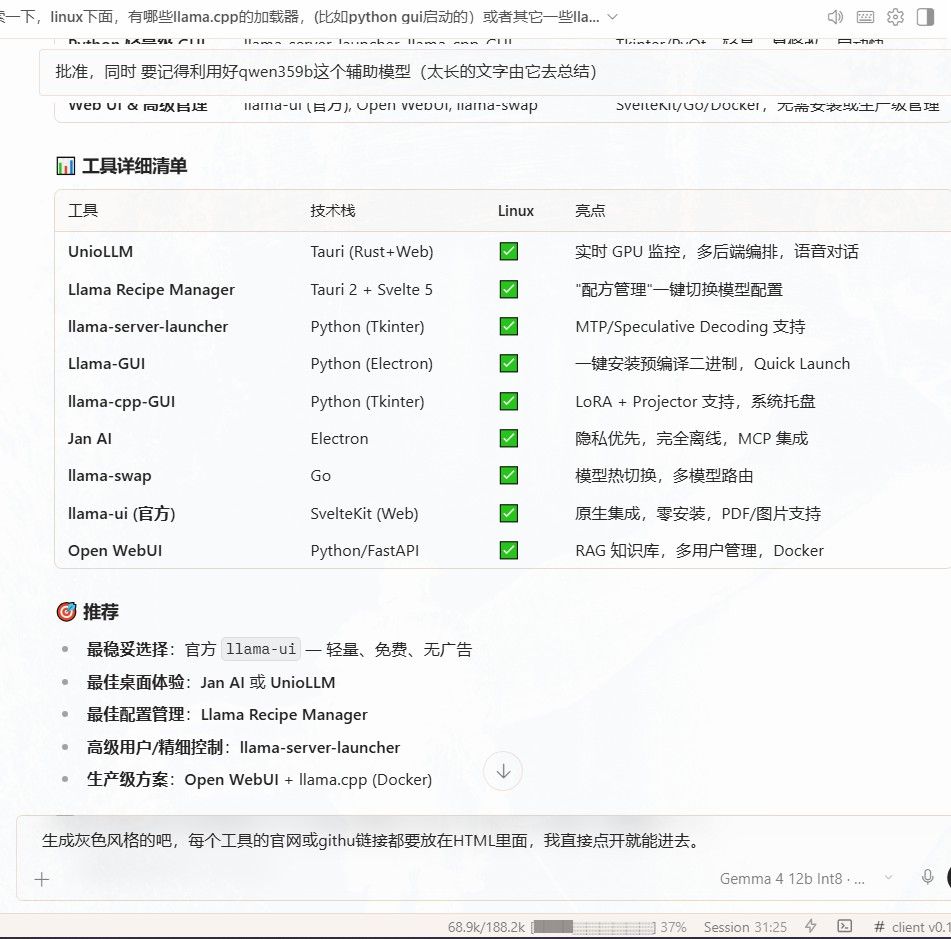Click the 68.9k/188.2k token counter
Image resolution: width=951 pixels, height=939 pixels.
486,927
